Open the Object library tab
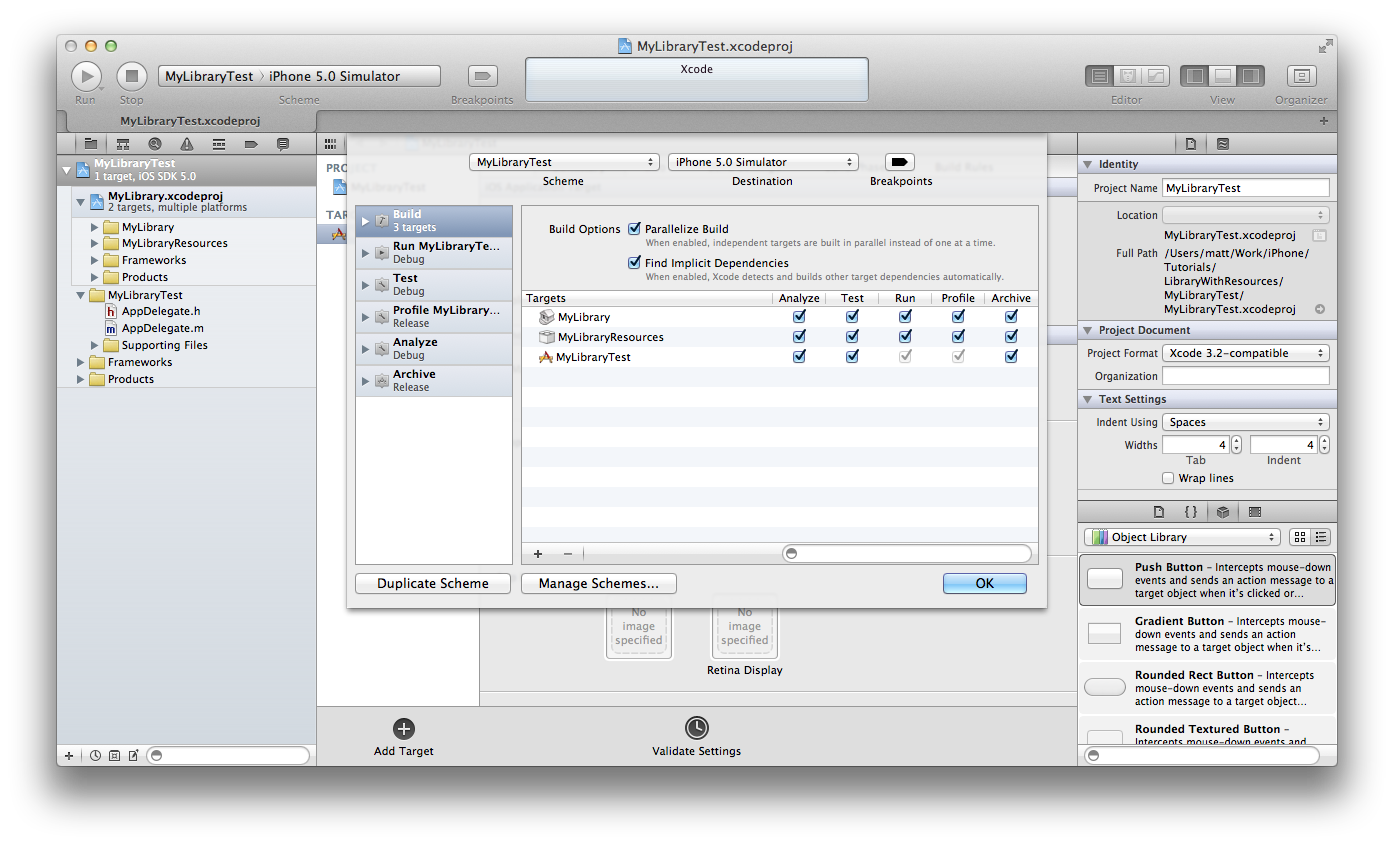The width and height of the screenshot is (1394, 845). (x=1223, y=511)
